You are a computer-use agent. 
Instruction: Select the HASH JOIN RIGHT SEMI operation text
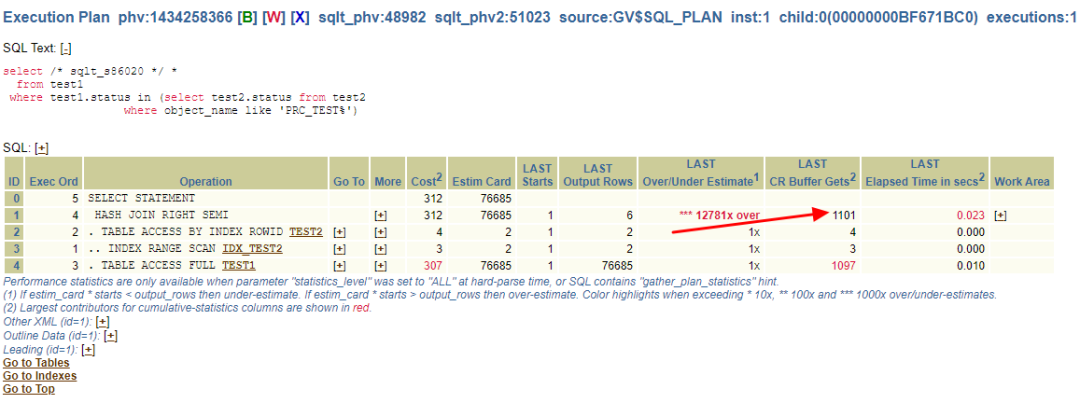[x=160, y=215]
